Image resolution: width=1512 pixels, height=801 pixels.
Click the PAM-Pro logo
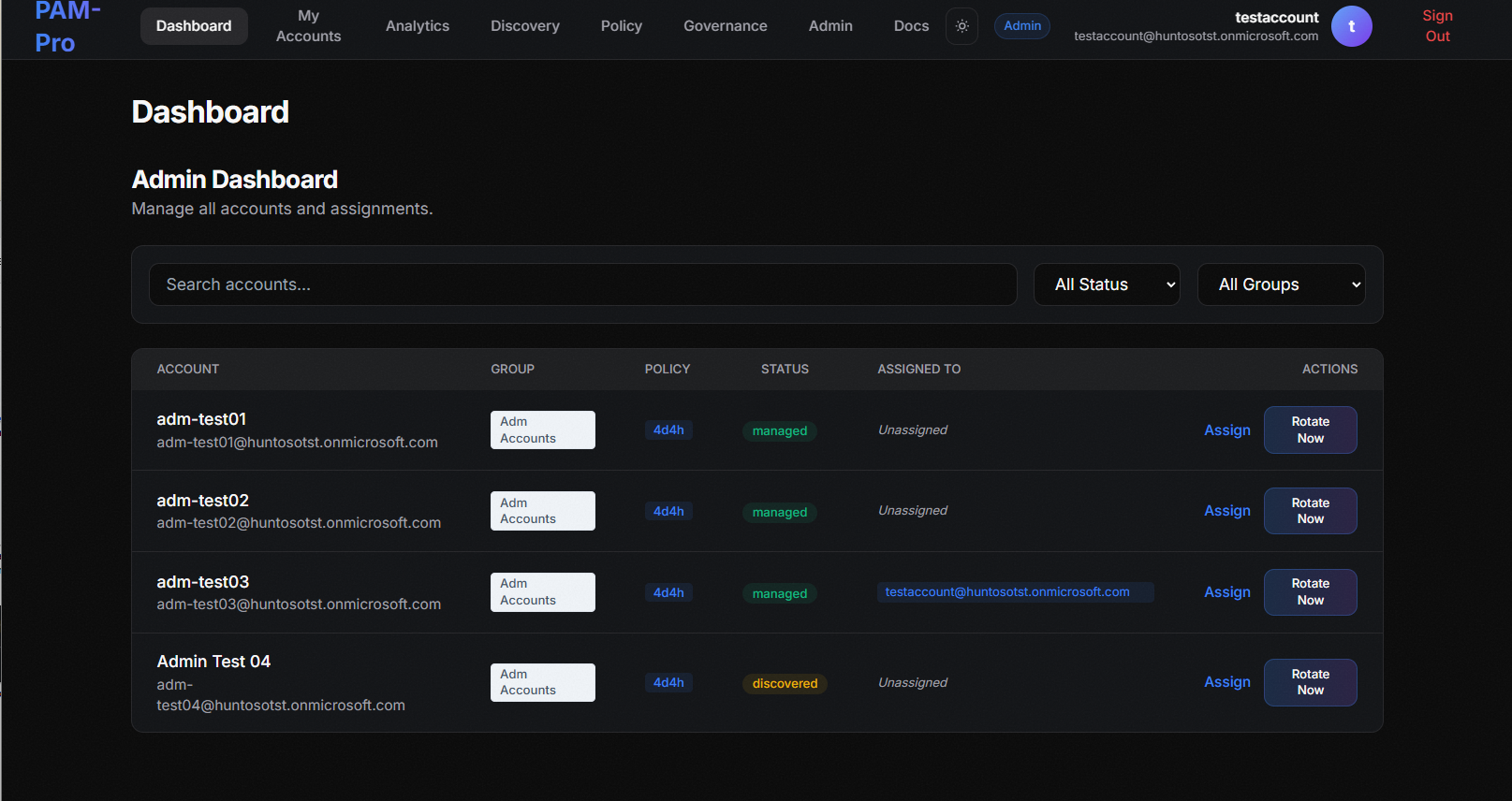point(68,27)
